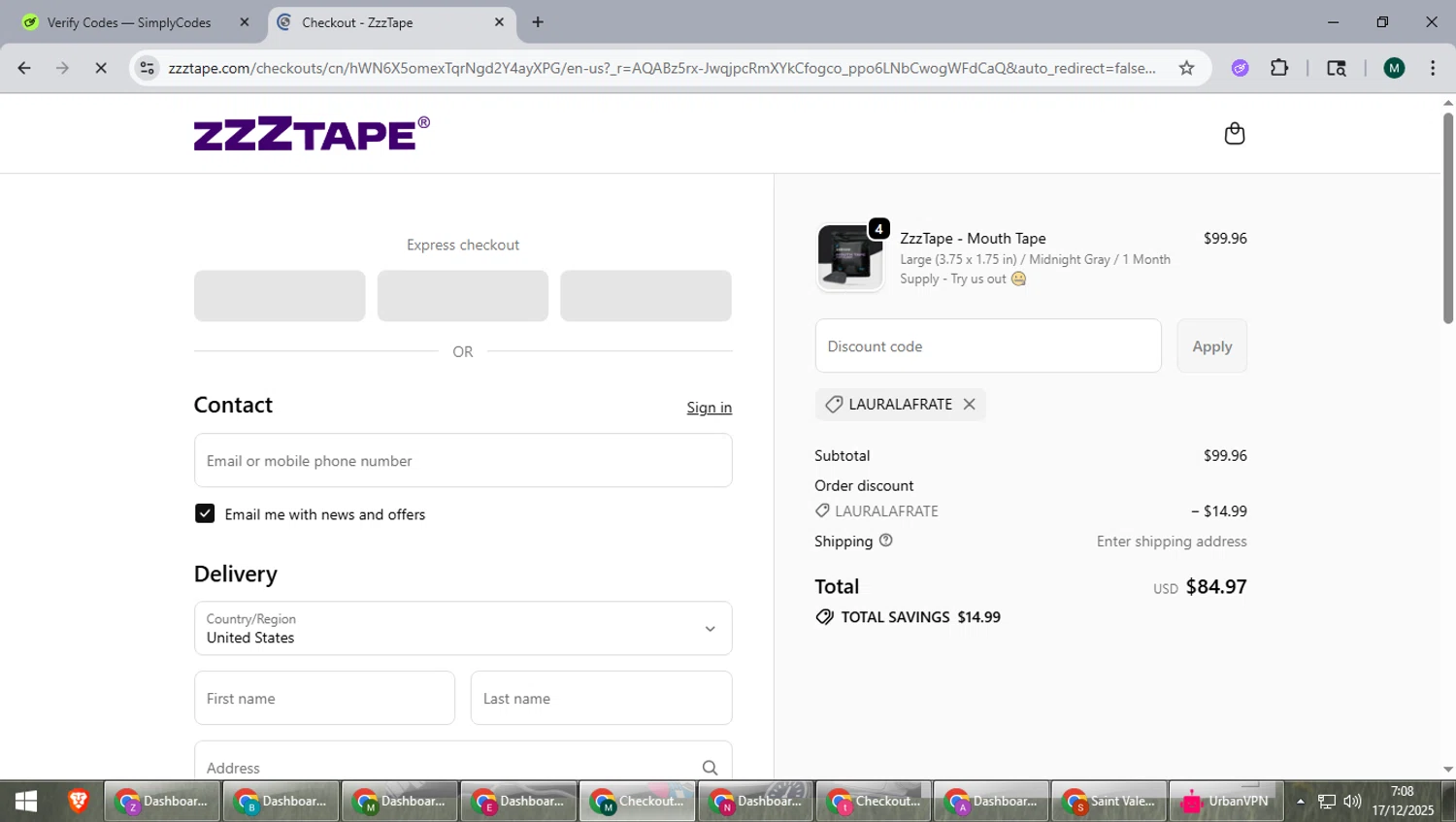Click the first express checkout button
This screenshot has height=822, width=1456.
[x=280, y=296]
